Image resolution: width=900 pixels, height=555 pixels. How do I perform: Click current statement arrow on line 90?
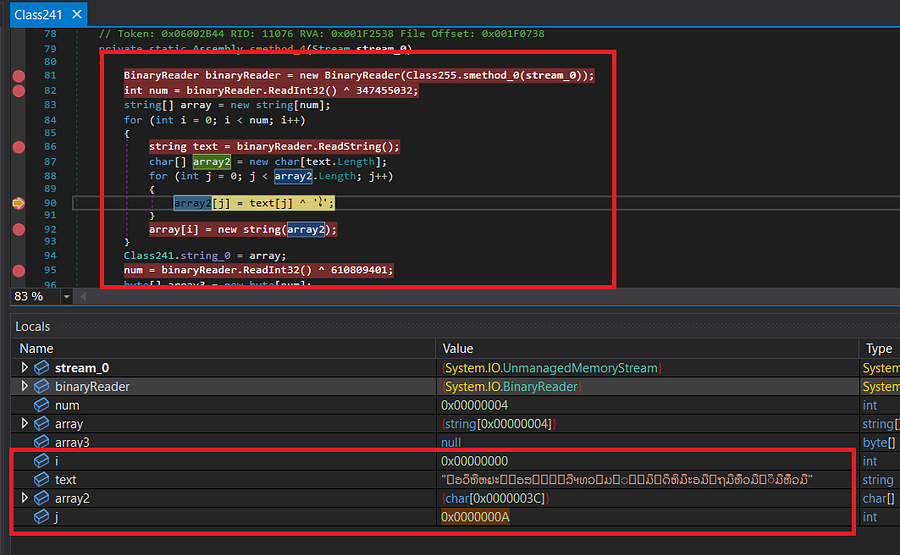(18, 203)
